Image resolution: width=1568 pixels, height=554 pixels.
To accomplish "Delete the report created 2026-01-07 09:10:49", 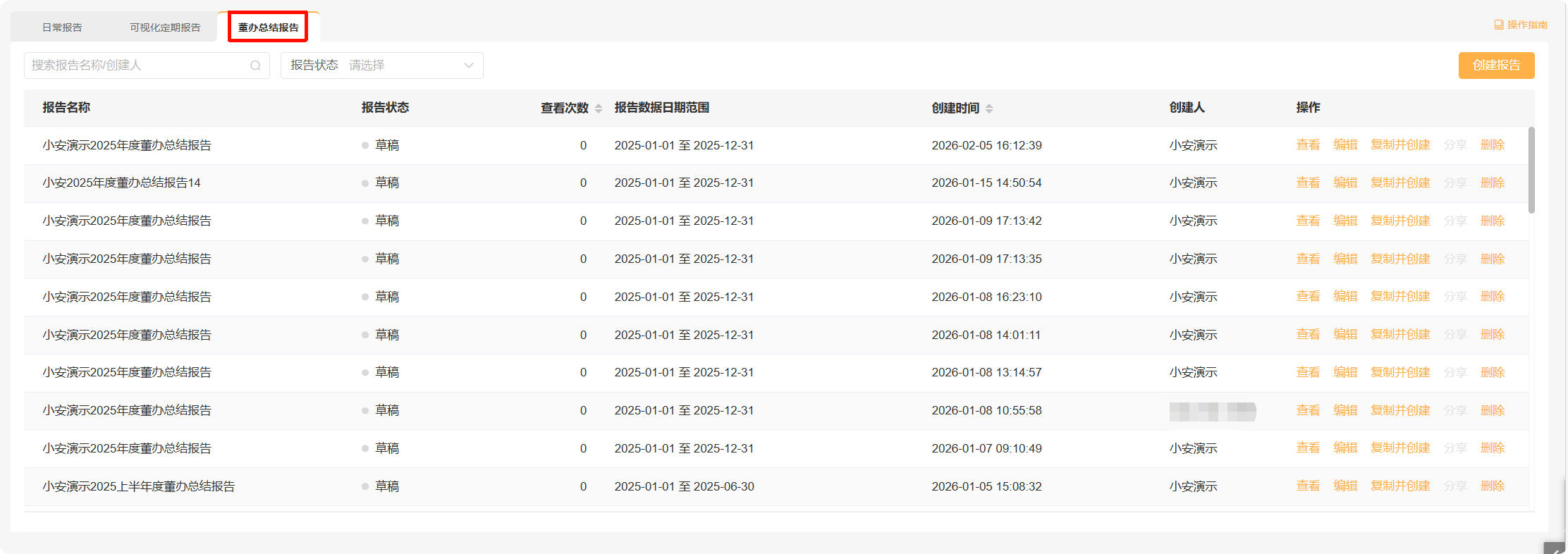I will pyautogui.click(x=1492, y=448).
